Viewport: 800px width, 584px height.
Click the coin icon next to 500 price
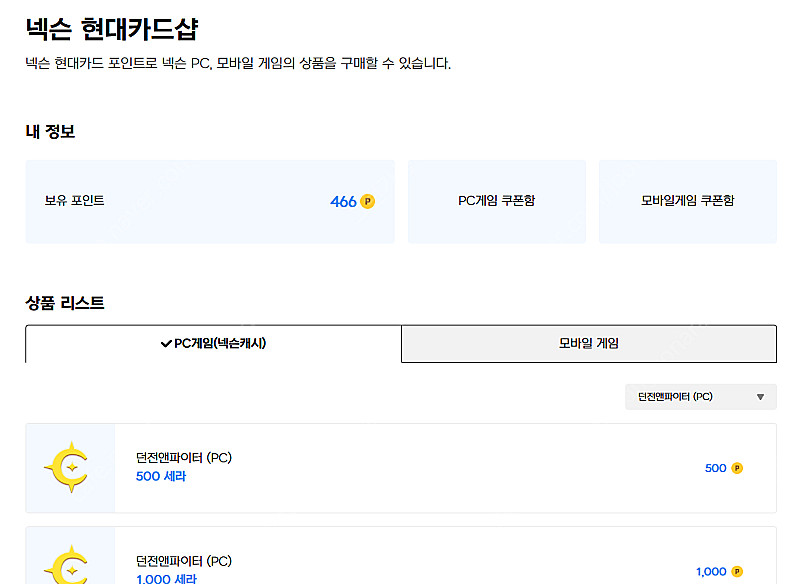[737, 468]
